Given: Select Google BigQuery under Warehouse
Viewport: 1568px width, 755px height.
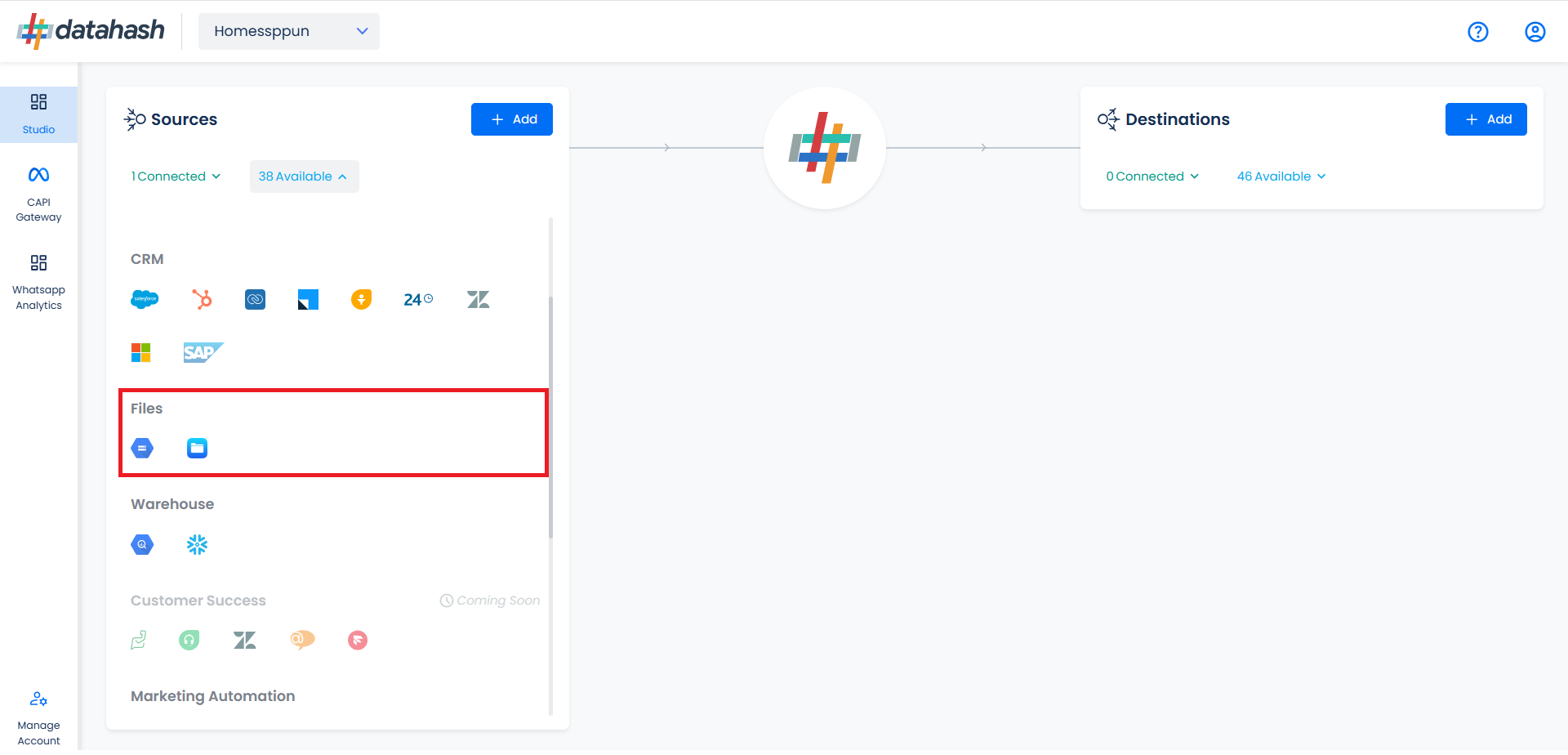Looking at the screenshot, I should [x=142, y=544].
